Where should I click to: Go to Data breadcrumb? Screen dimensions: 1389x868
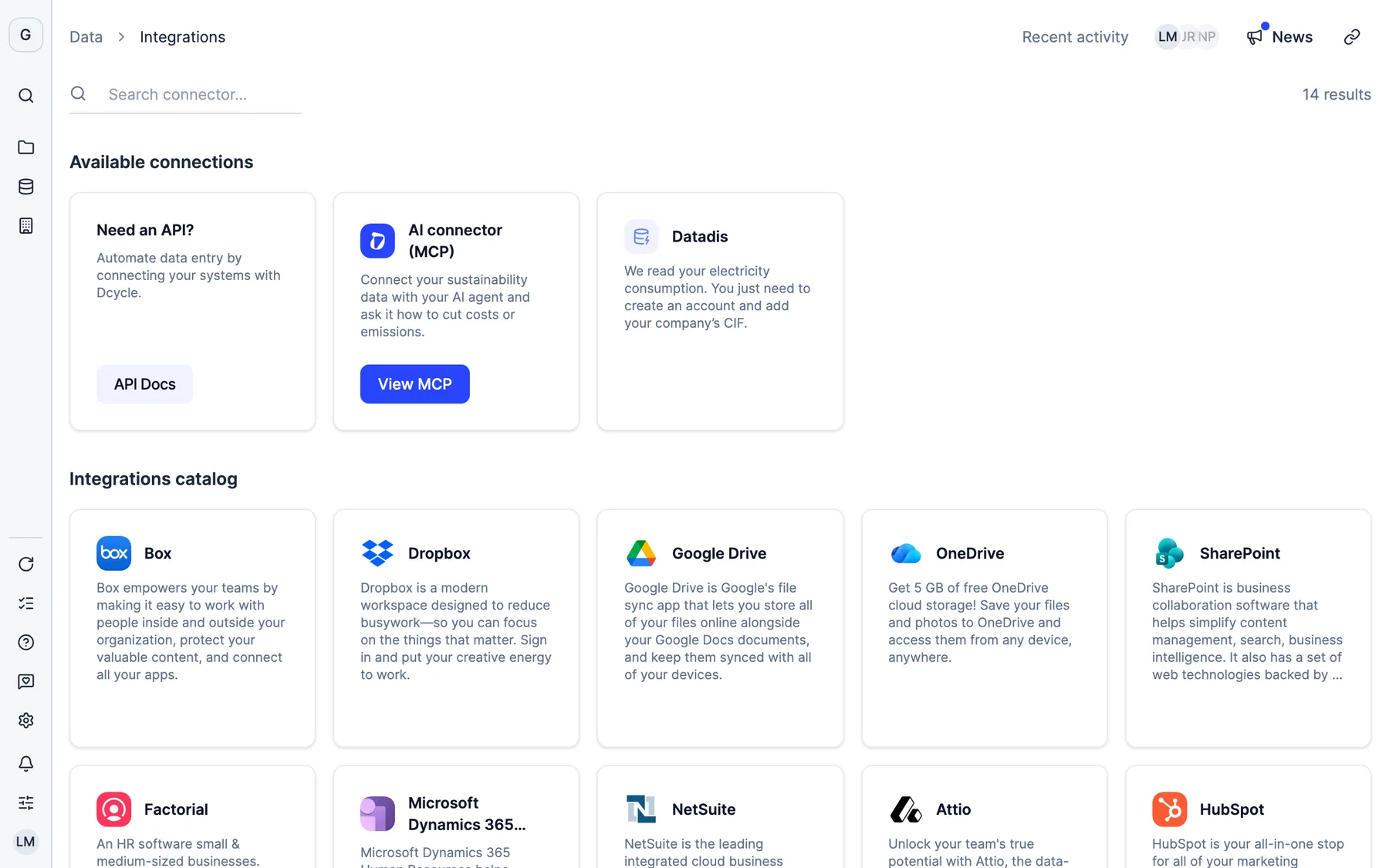(x=86, y=37)
